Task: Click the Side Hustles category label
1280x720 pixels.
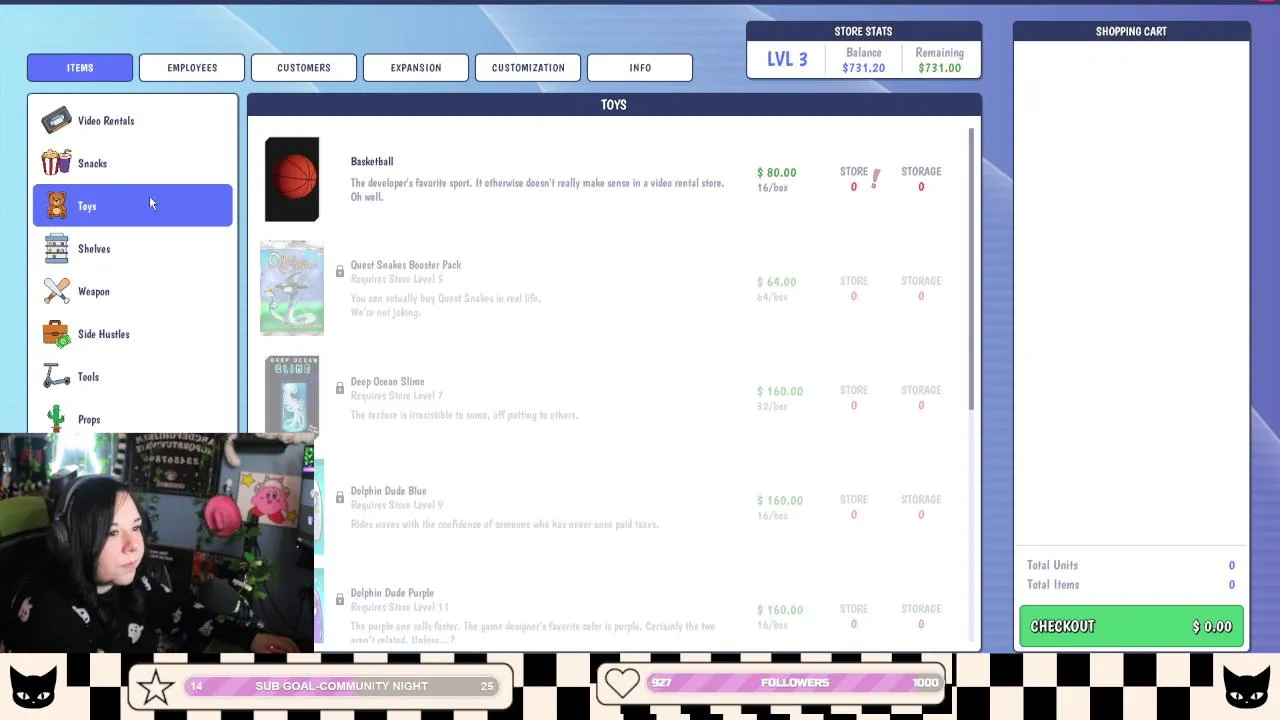Action: point(104,334)
